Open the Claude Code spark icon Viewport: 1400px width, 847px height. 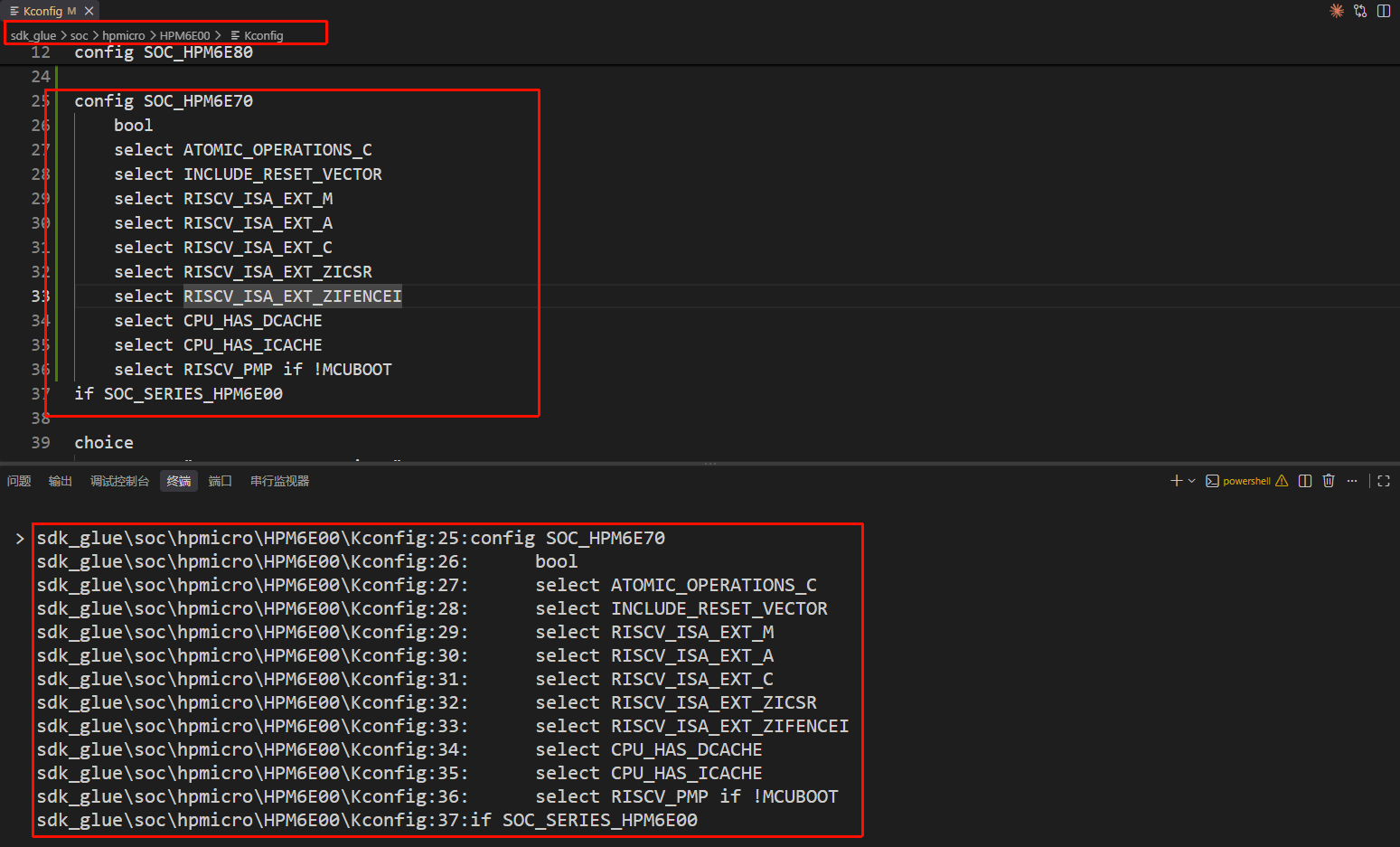click(x=1337, y=11)
